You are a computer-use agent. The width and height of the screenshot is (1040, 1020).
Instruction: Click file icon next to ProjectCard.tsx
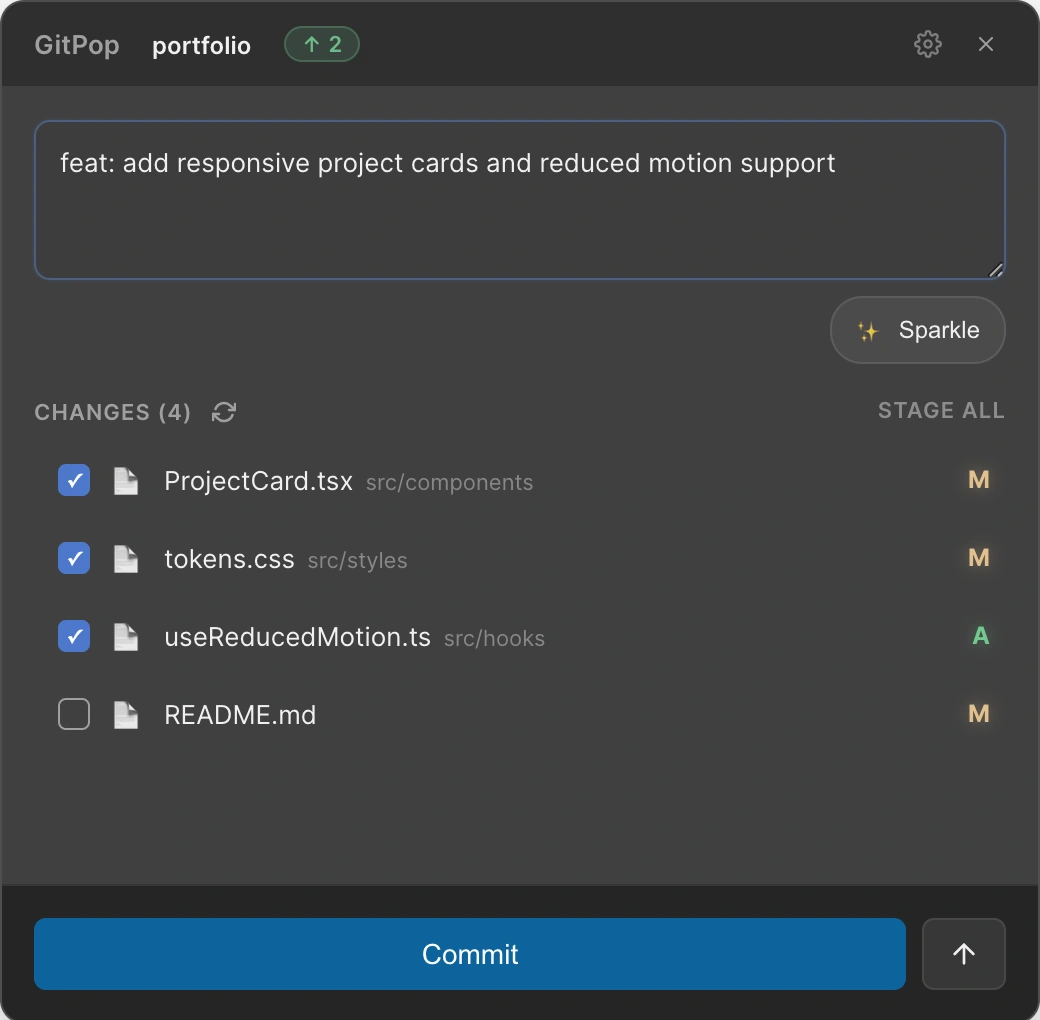point(125,481)
